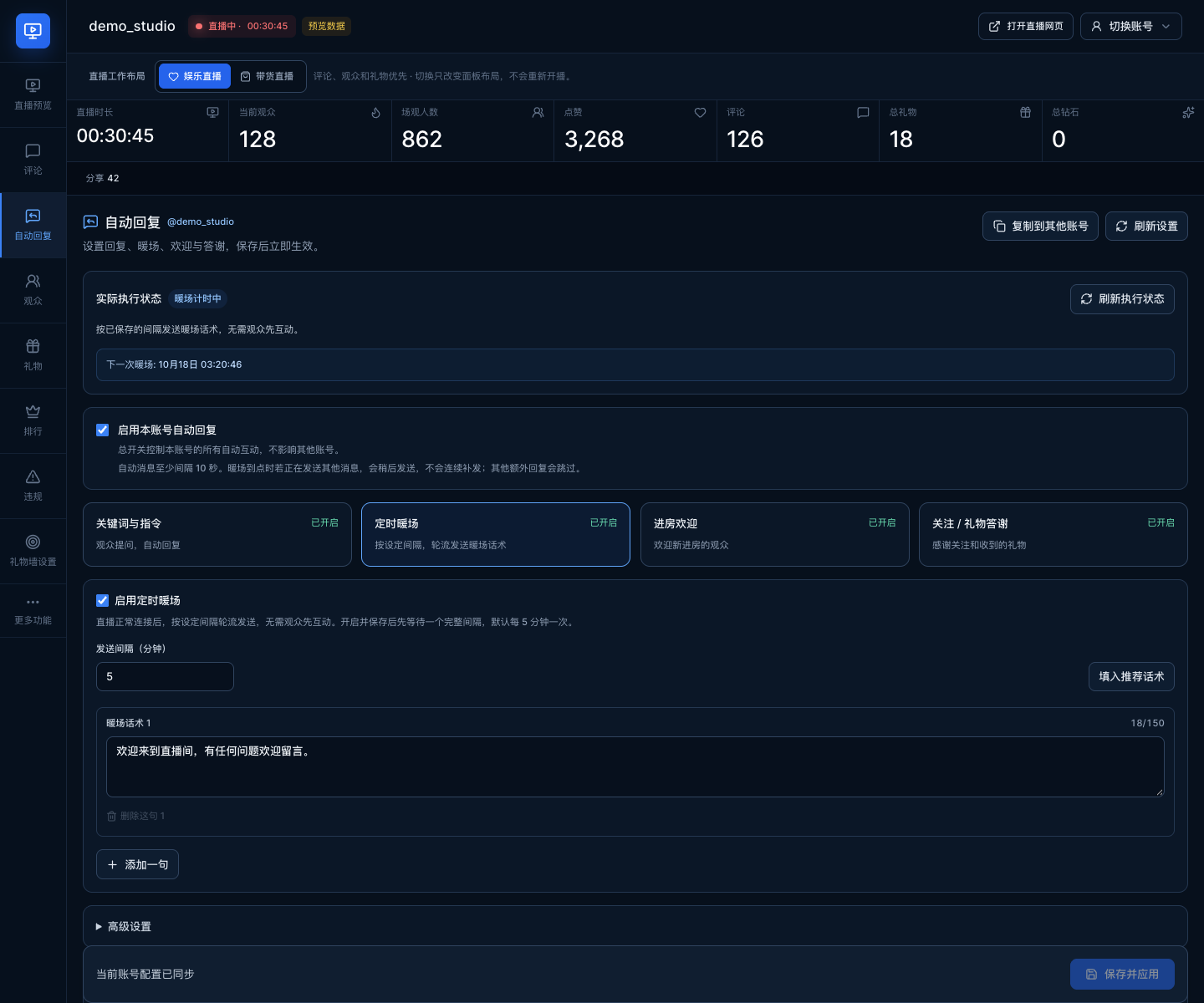The image size is (1204, 1003).
Task: Go to the 评论 sidebar section
Action: (33, 160)
